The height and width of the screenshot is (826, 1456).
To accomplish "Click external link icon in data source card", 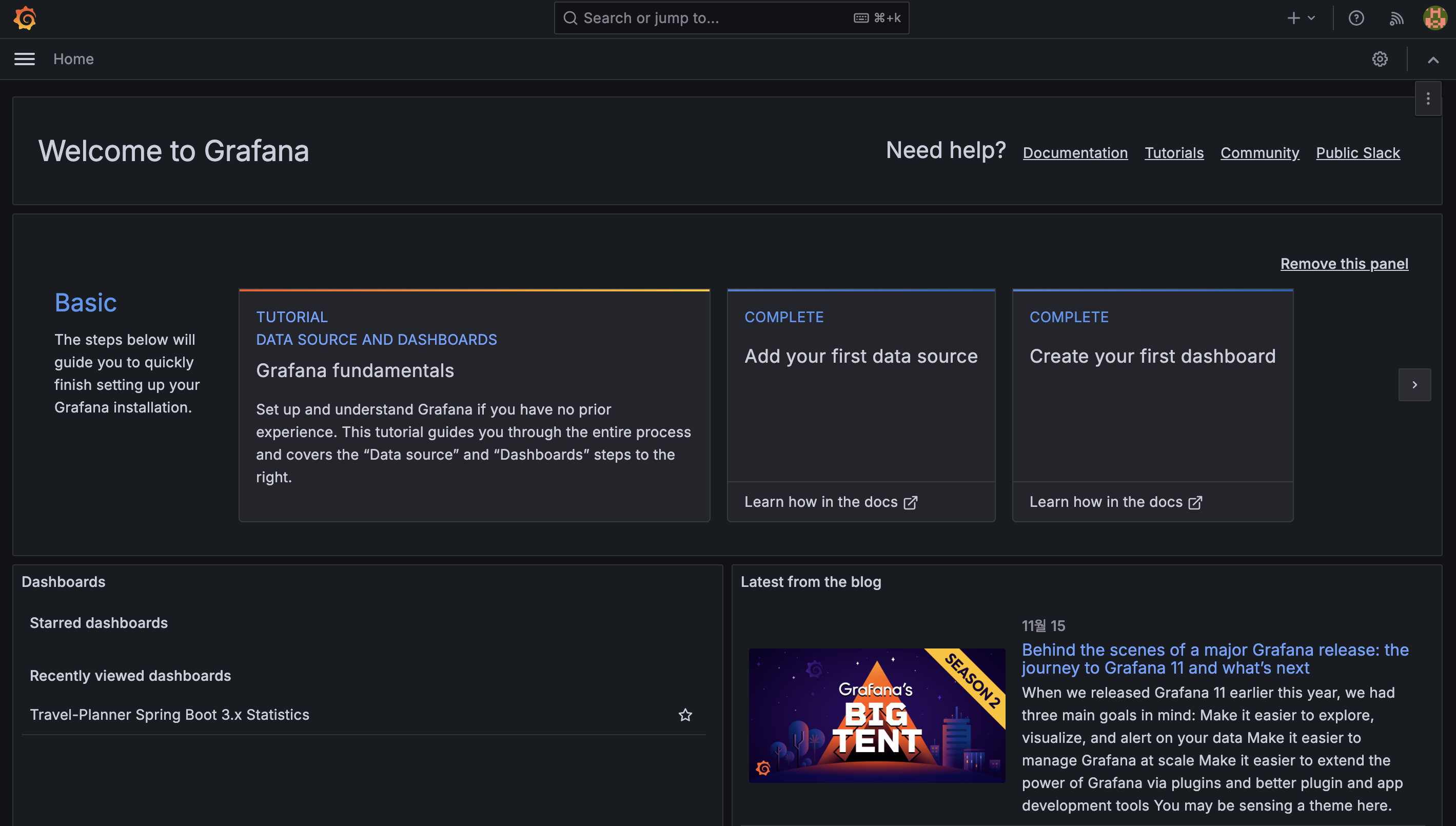I will (910, 503).
